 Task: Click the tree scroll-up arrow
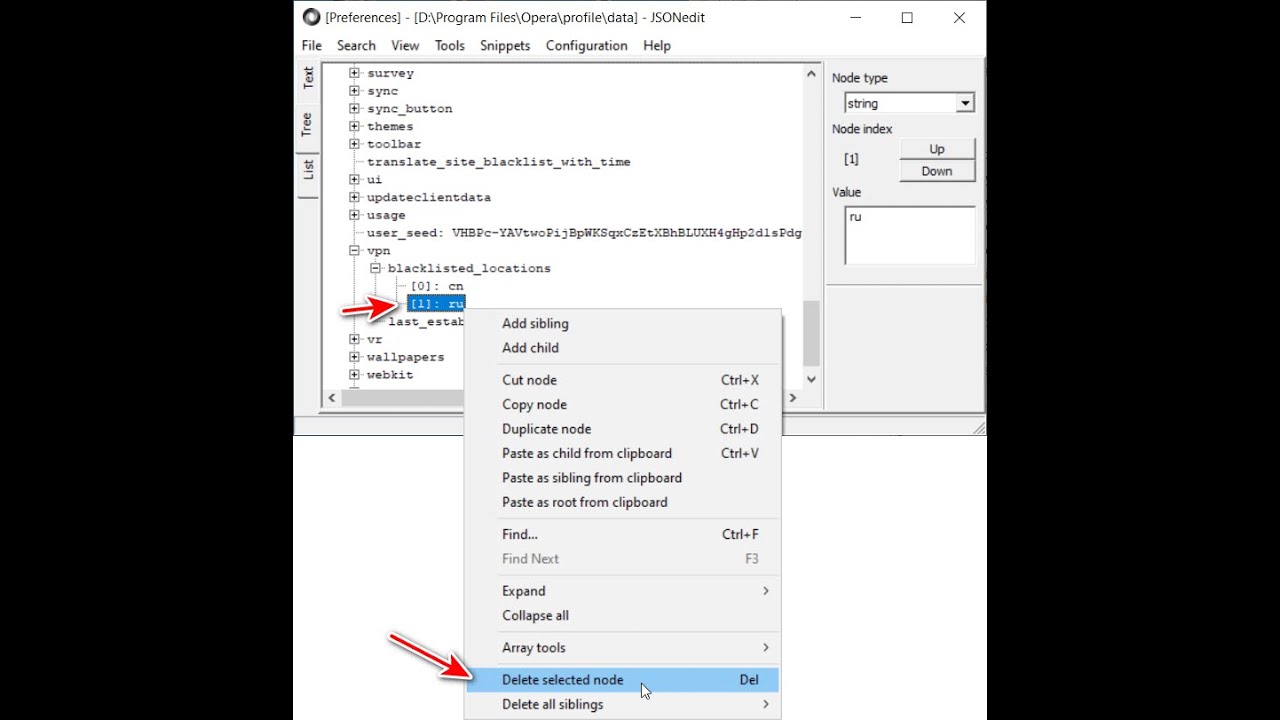(811, 73)
